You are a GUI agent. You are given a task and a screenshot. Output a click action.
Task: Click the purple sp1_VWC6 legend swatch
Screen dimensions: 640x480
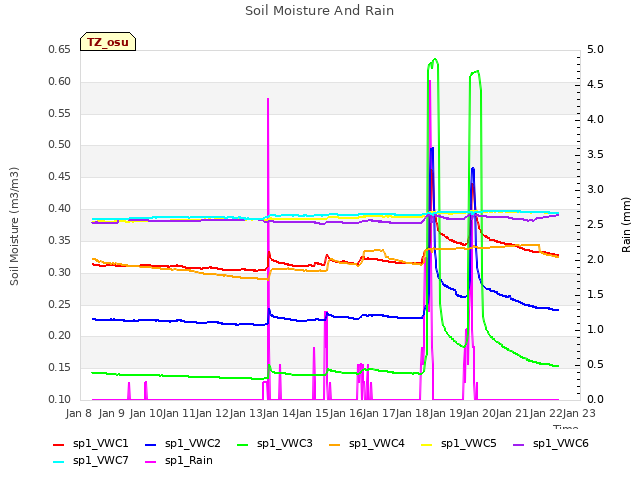(x=519, y=444)
